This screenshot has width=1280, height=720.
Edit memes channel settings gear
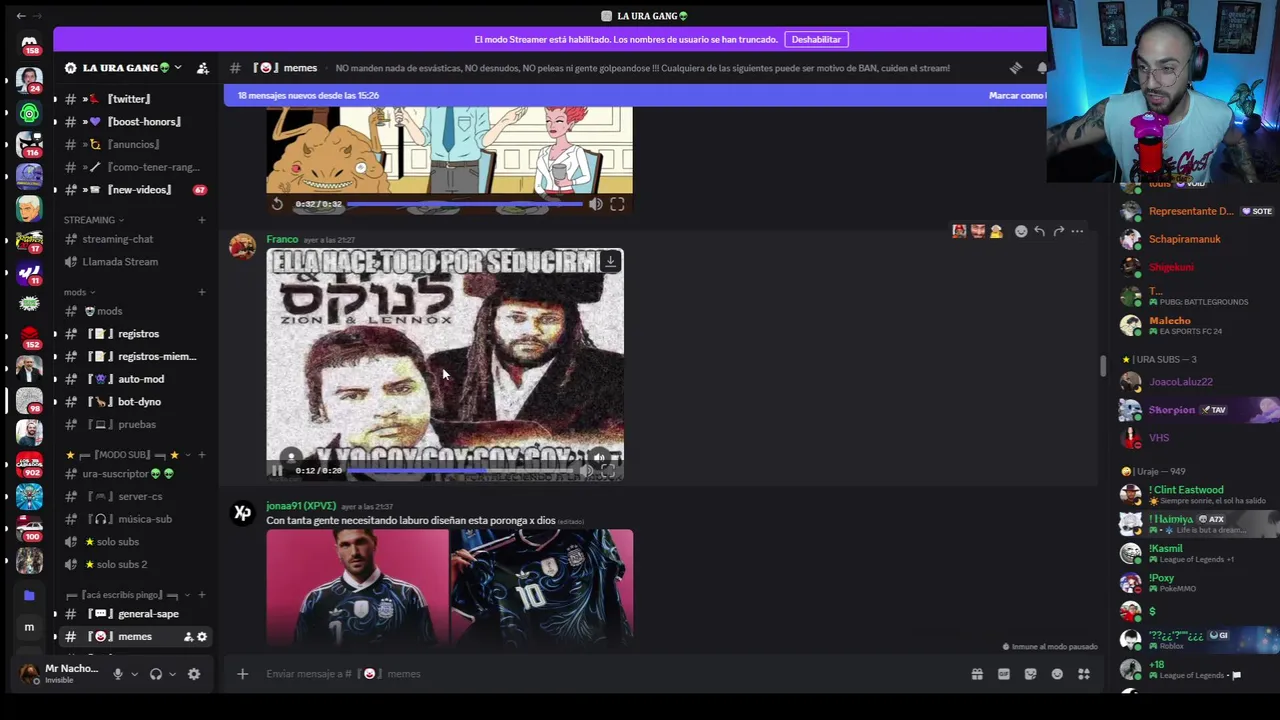[202, 637]
